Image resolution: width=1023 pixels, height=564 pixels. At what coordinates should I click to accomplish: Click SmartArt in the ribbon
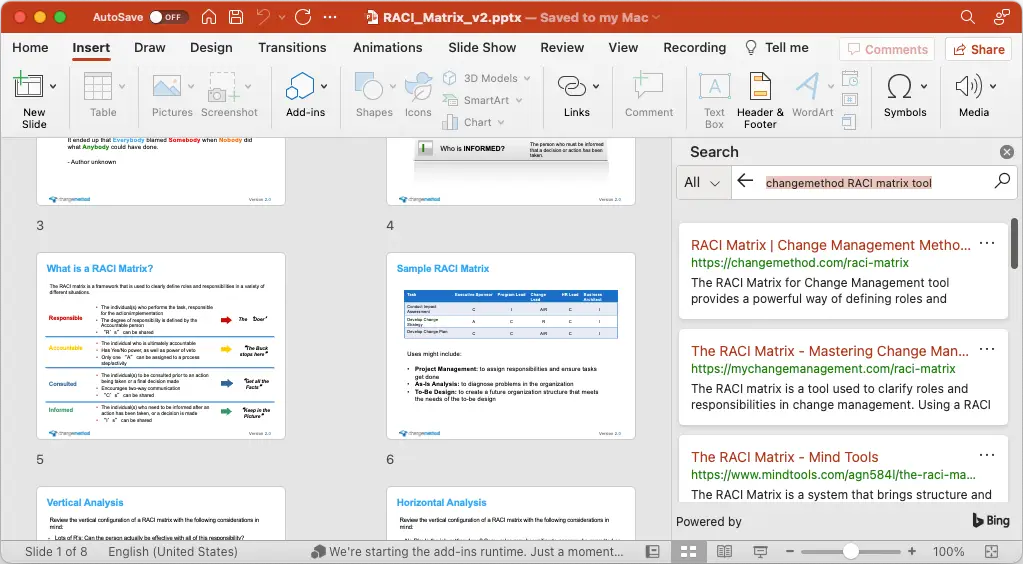click(x=483, y=100)
